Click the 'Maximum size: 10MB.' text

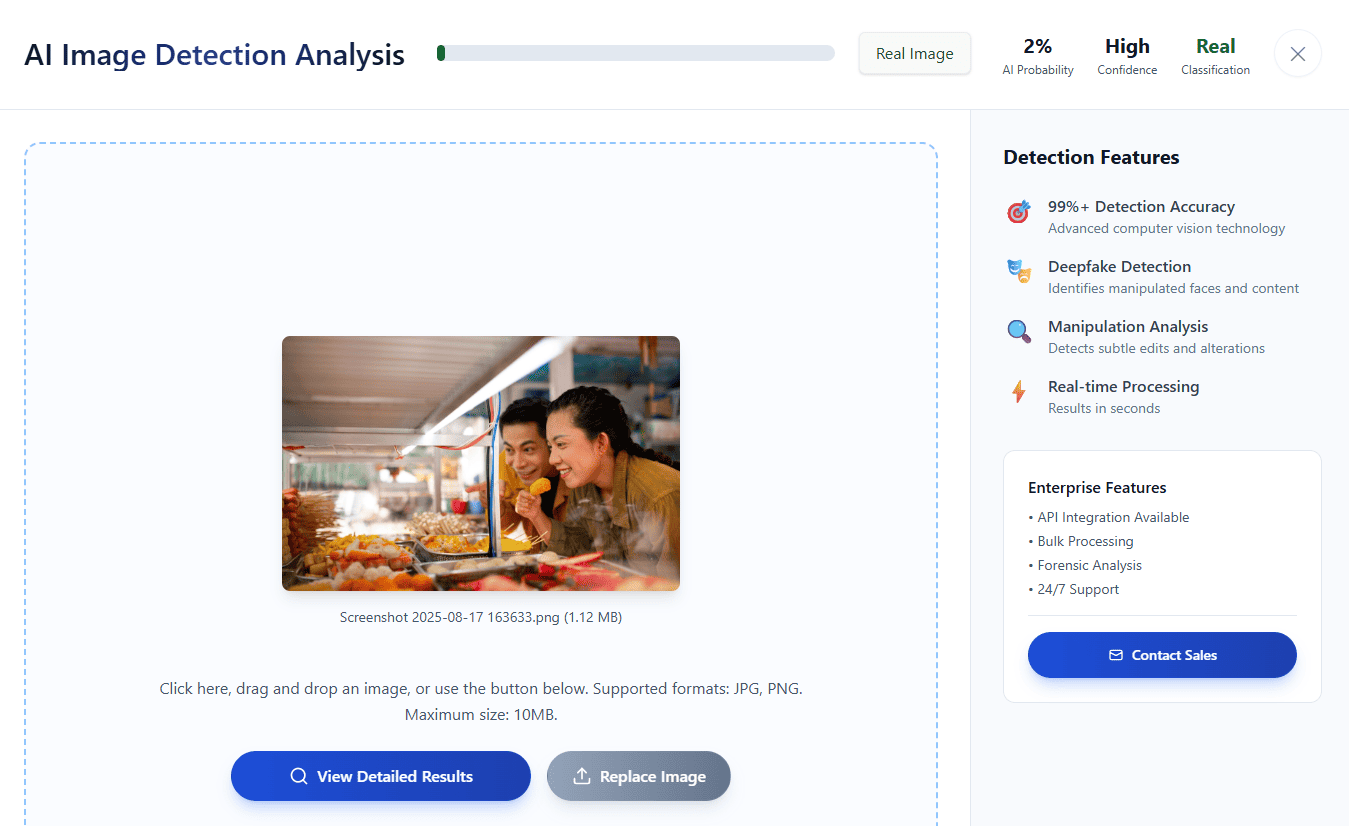point(481,715)
